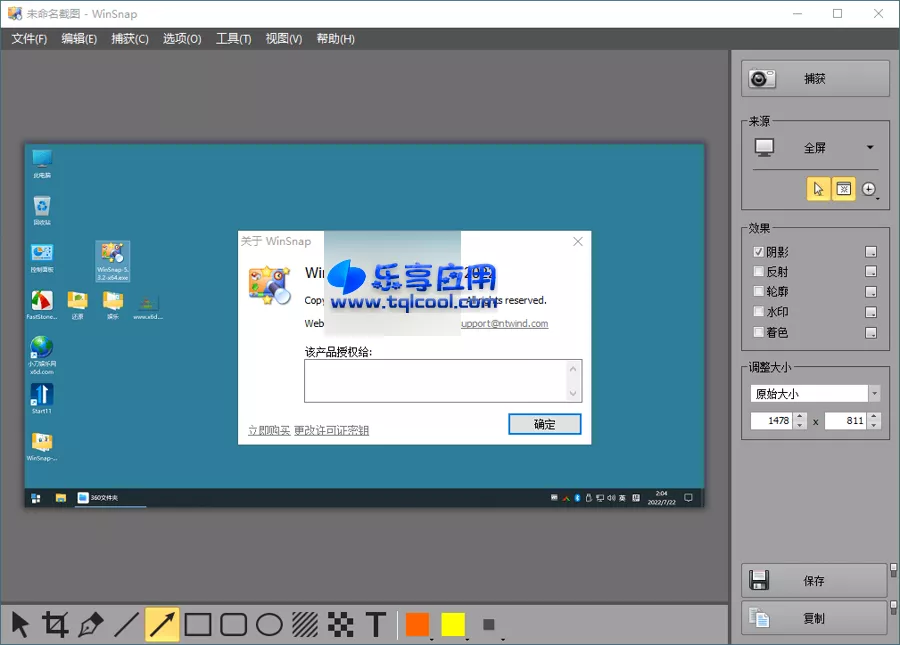Select the pen annotation tool
900x645 pixels.
tap(90, 623)
